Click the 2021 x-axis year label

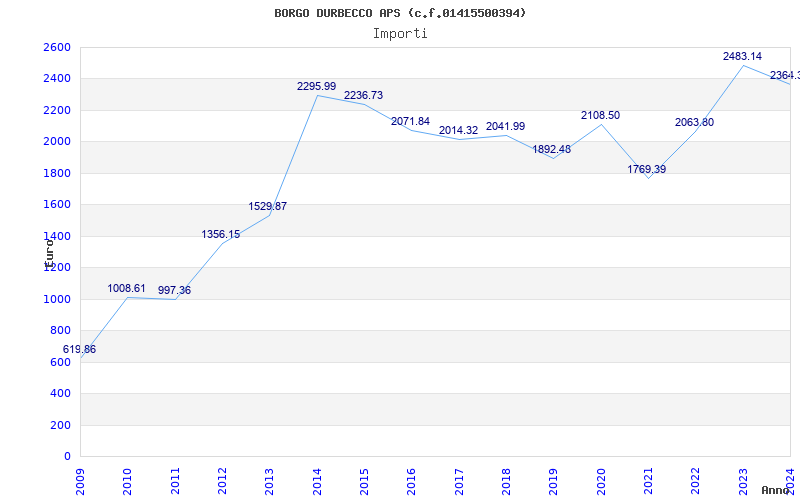(648, 482)
